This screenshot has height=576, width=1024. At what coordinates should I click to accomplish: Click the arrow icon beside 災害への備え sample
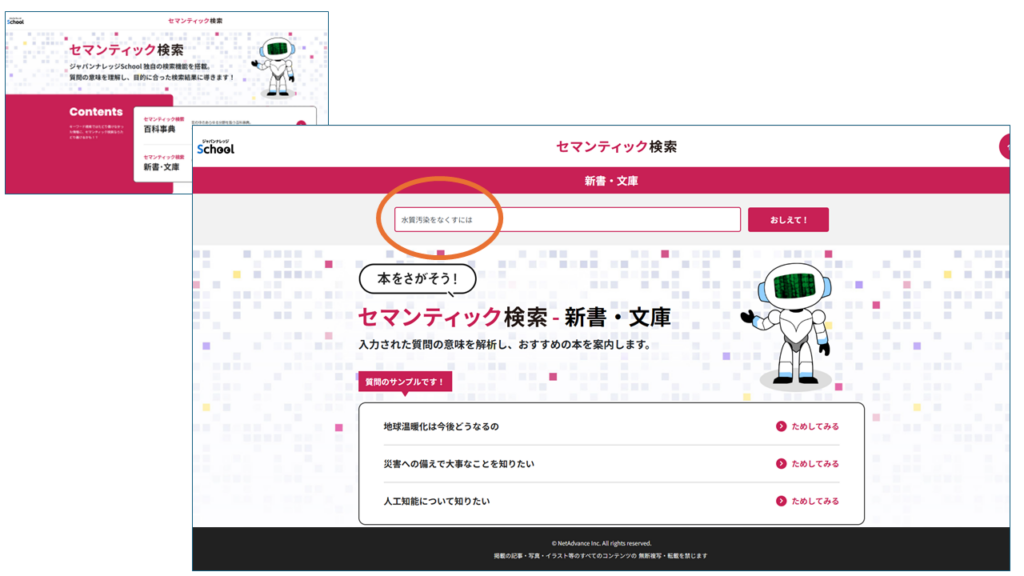(781, 464)
